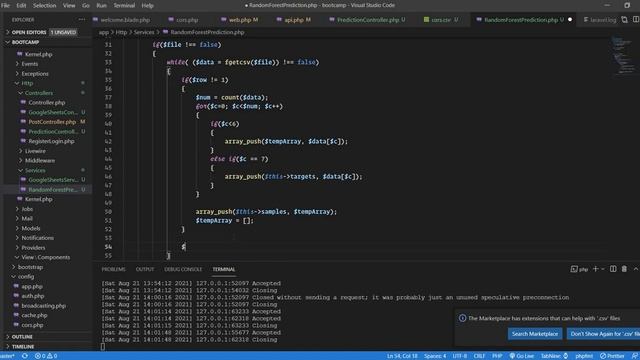Click the Search Marketplace button

[x=535, y=334]
